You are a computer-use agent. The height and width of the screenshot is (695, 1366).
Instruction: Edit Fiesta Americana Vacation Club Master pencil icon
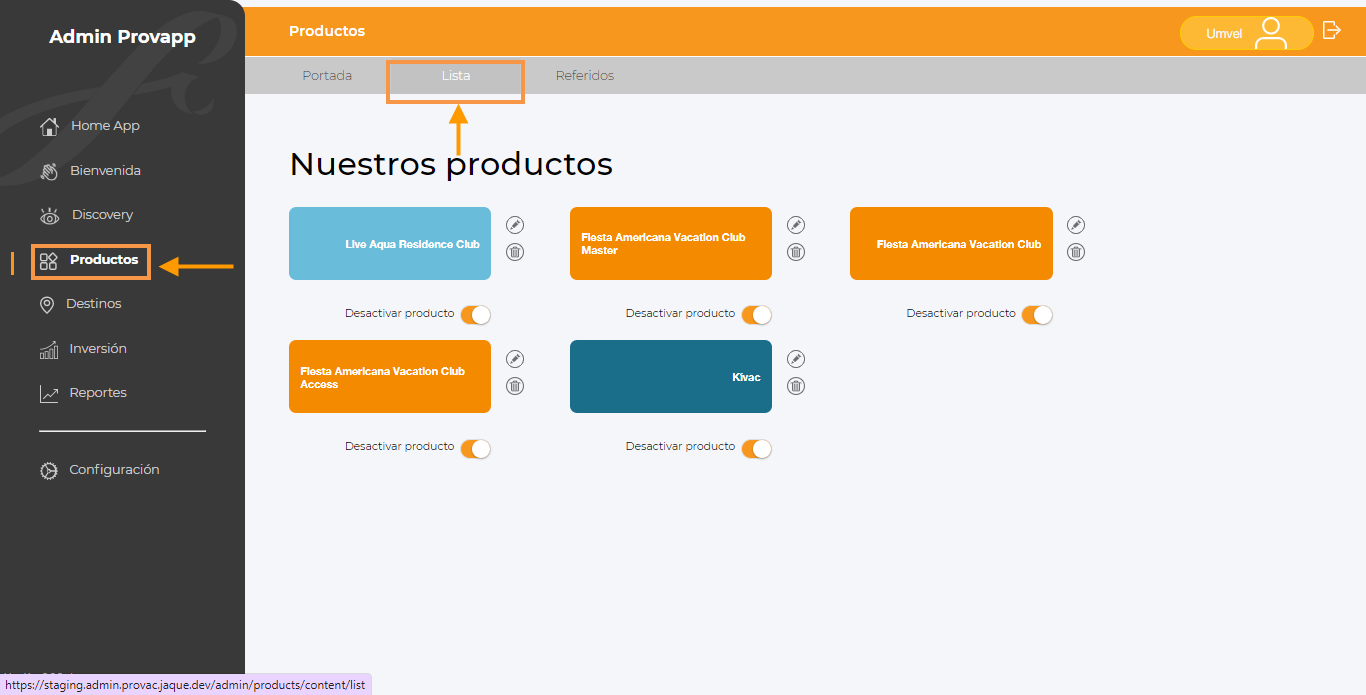(796, 225)
